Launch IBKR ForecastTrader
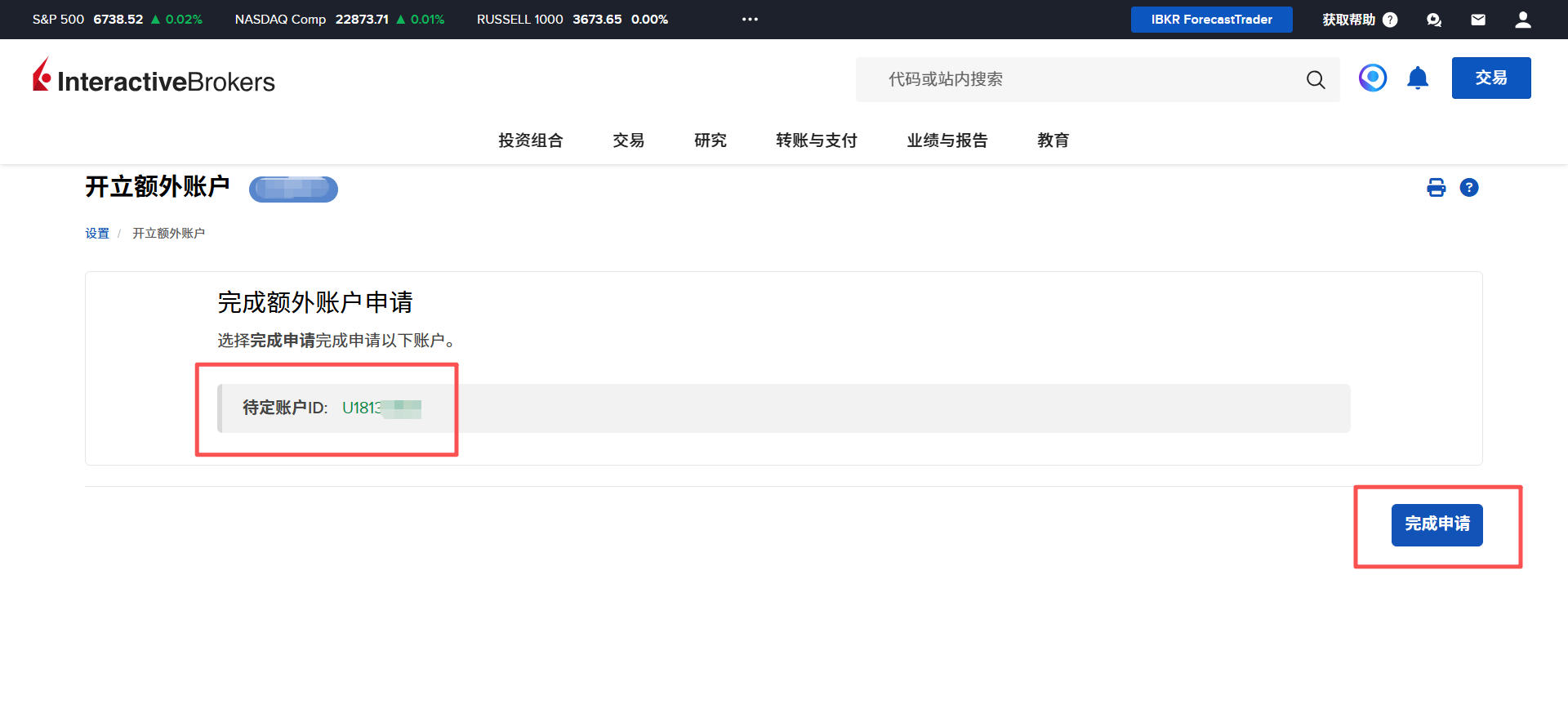This screenshot has height=718, width=1568. [x=1211, y=20]
